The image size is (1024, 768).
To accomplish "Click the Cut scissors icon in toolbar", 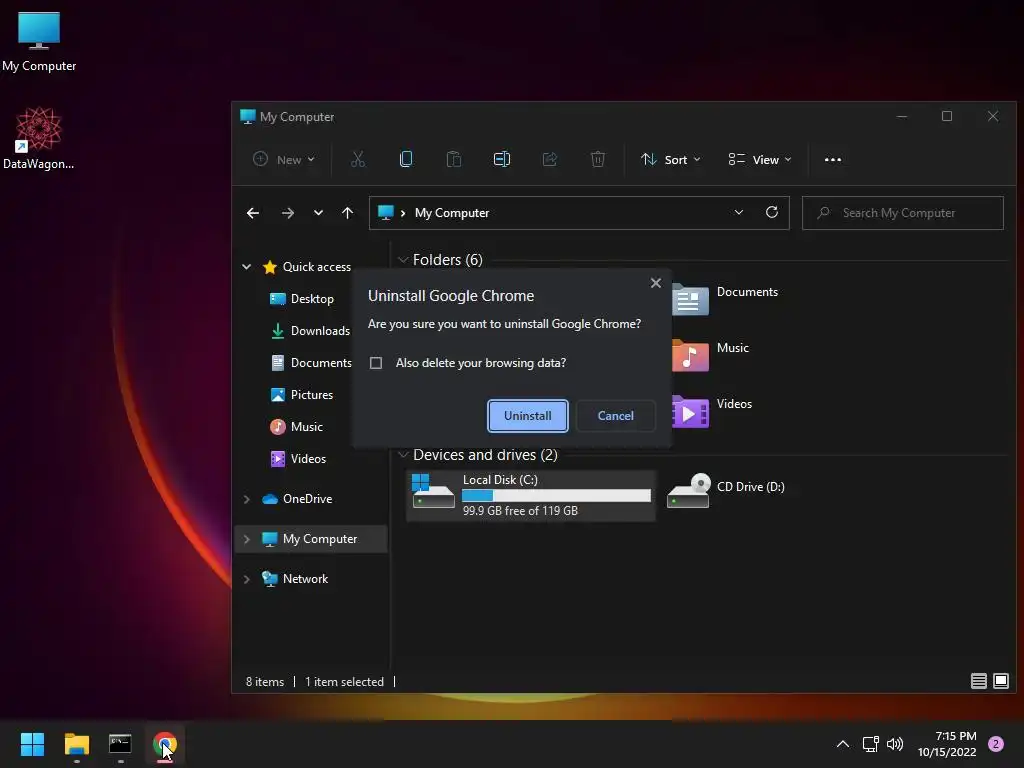I will (x=358, y=159).
